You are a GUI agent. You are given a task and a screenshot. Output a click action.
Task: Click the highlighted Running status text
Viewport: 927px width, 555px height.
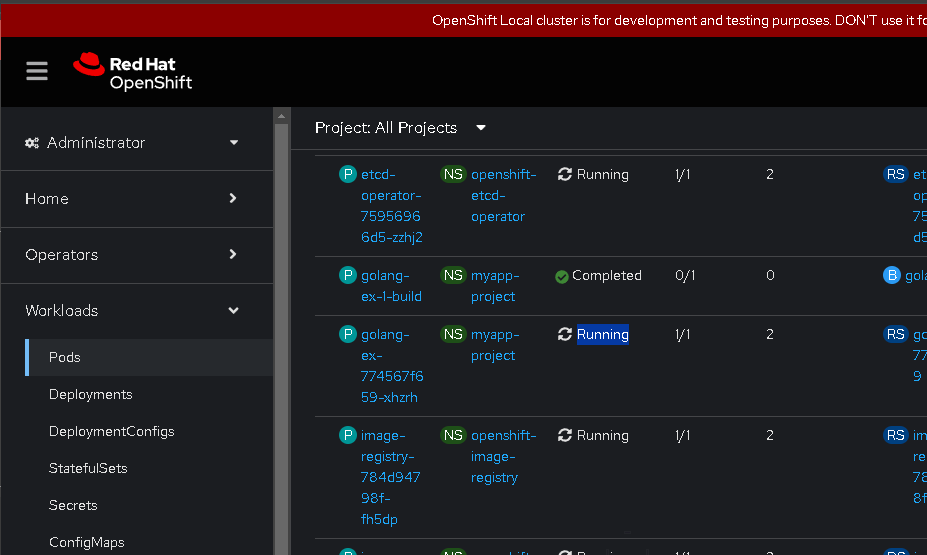(x=602, y=335)
